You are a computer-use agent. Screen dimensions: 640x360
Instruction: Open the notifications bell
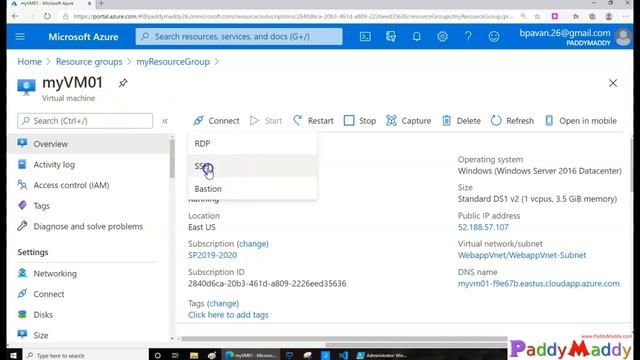416,37
